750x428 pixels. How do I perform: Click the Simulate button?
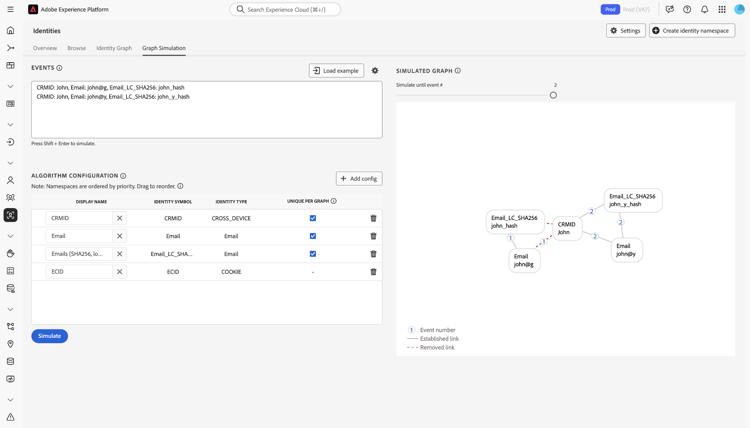(x=49, y=336)
